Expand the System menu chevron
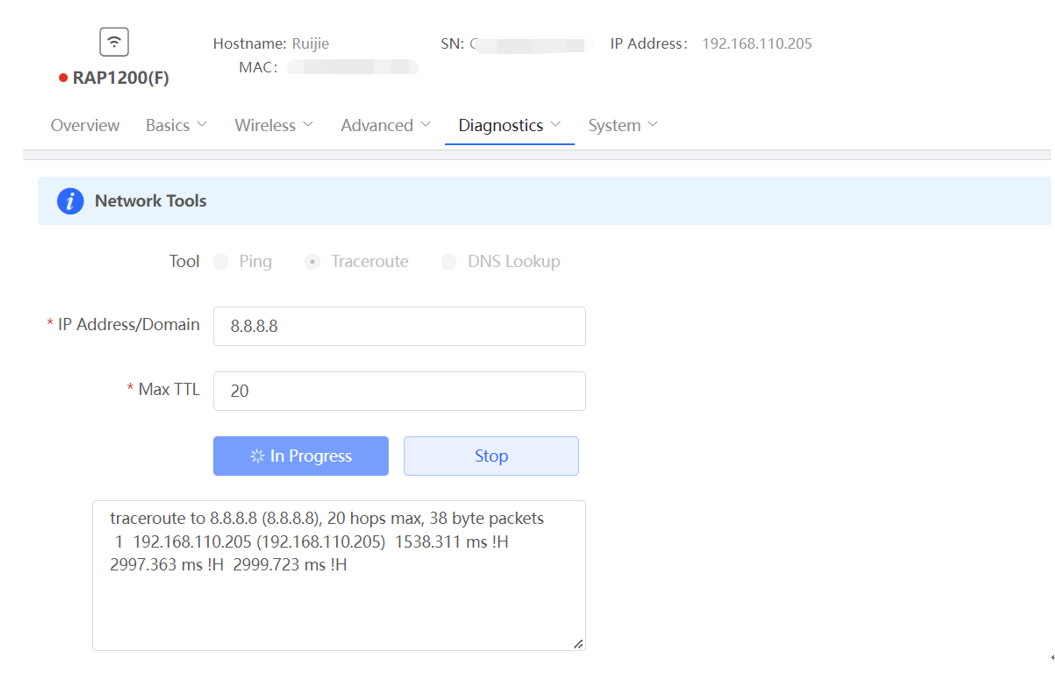This screenshot has height=678, width=1055. [x=653, y=124]
